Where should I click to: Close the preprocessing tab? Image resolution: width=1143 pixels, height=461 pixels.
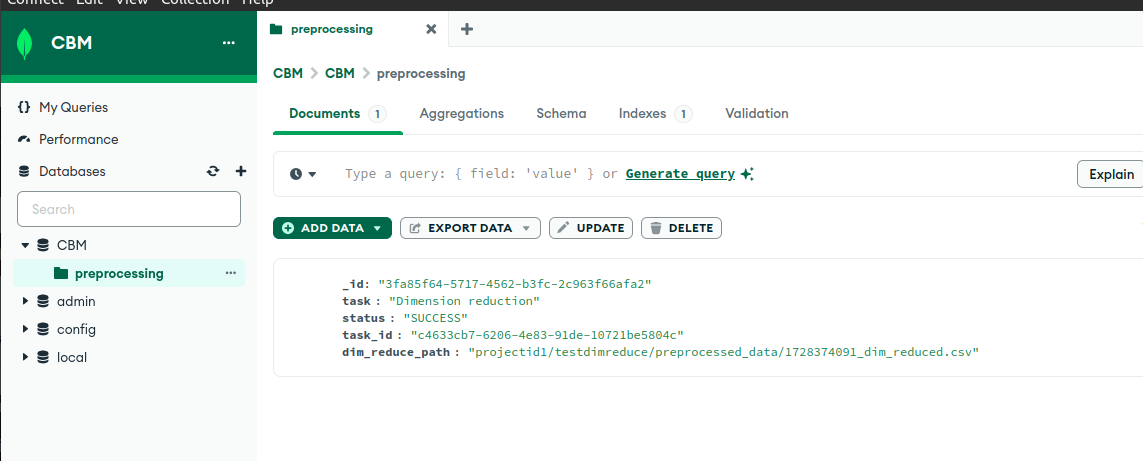point(431,29)
